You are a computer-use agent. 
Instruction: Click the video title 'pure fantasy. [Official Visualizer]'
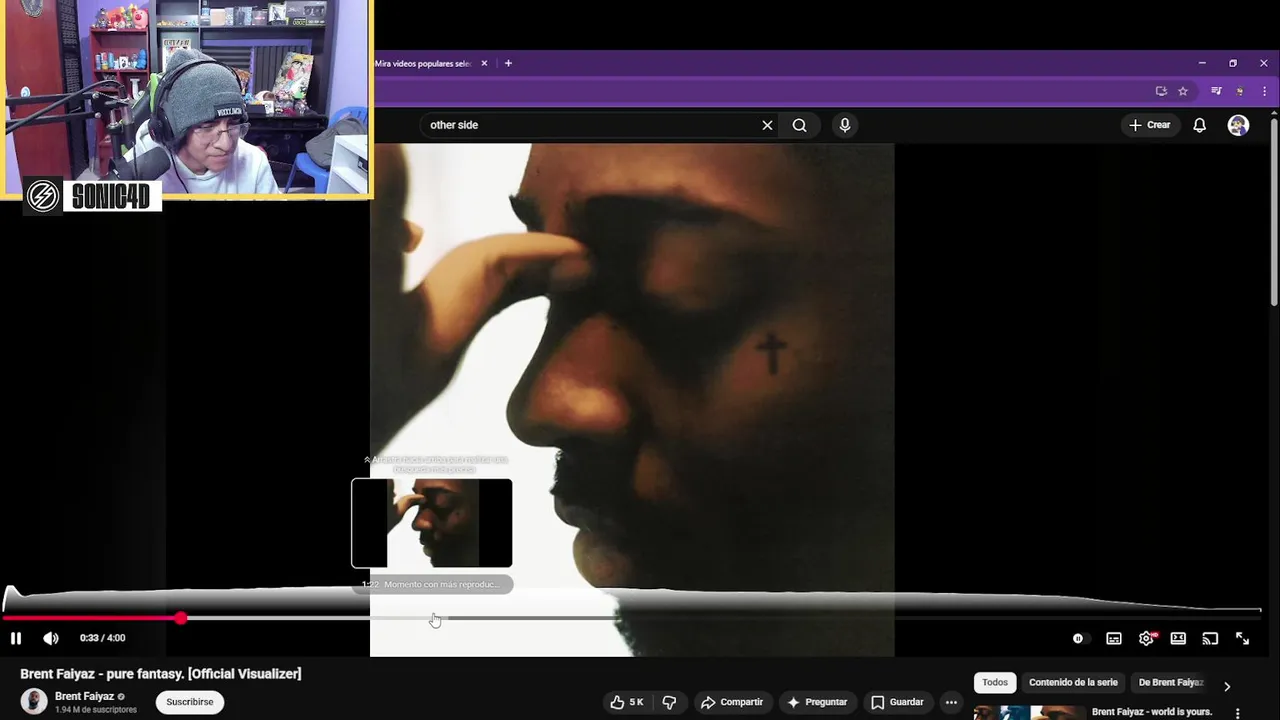pyautogui.click(x=161, y=674)
